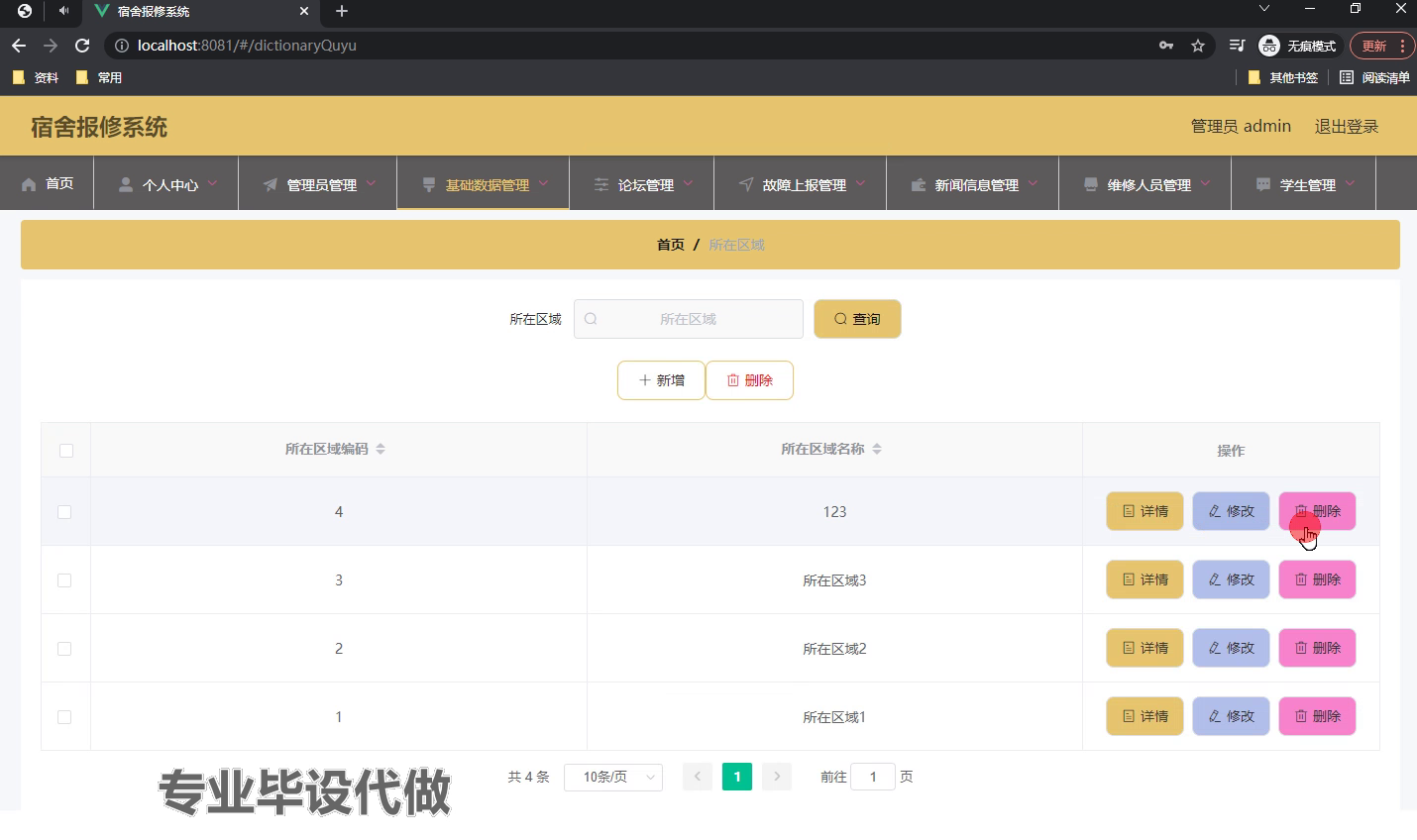Click the sliders icon for 论坛管理

[x=601, y=184]
